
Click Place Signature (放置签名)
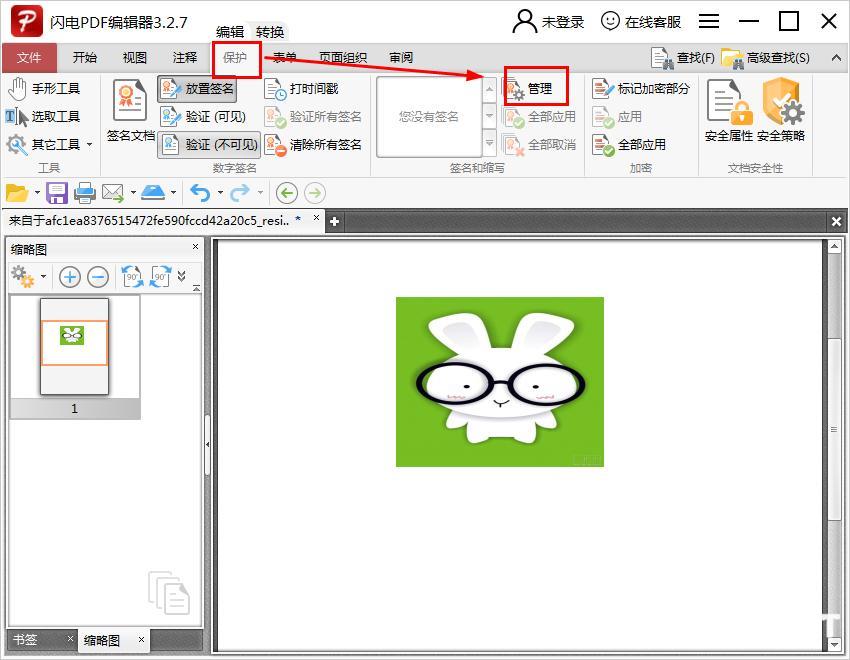click(x=197, y=88)
